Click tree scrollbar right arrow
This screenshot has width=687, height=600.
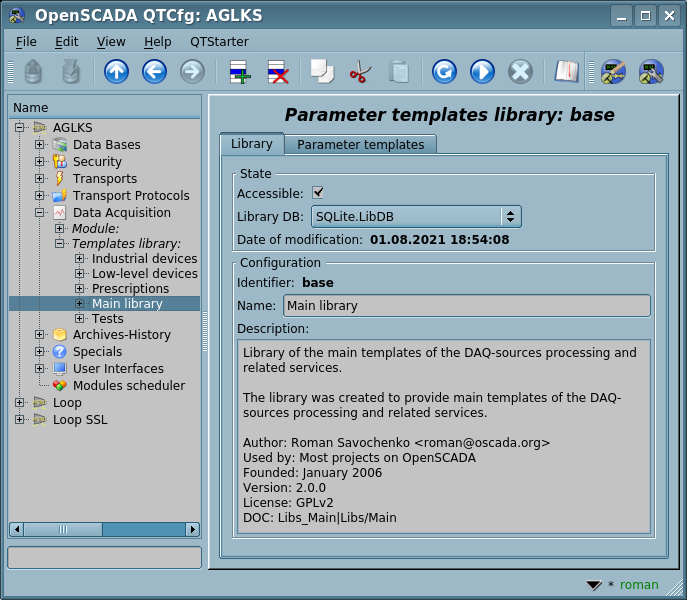tap(192, 529)
